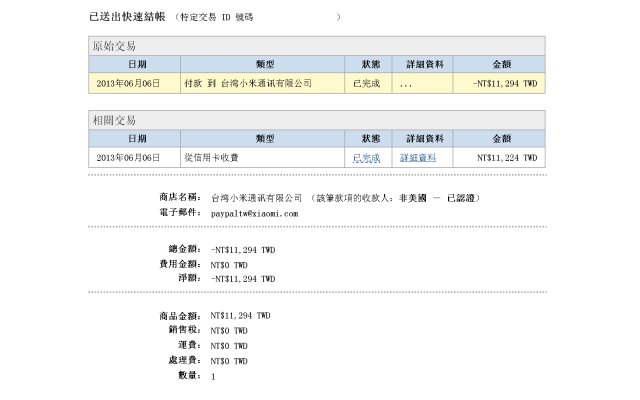
Task: Click 類型 column header in 相關交易 table
Action: (x=262, y=139)
